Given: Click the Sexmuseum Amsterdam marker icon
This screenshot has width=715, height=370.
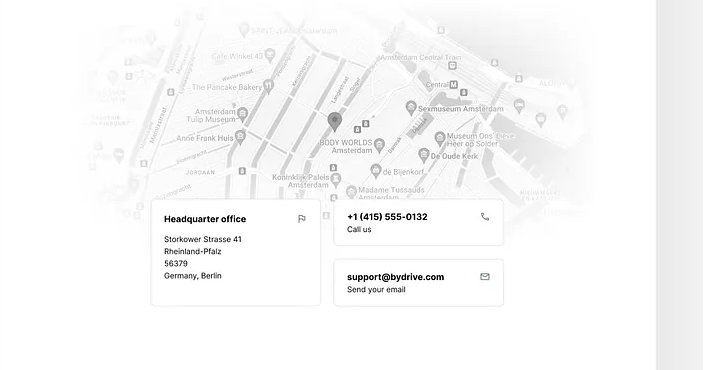Looking at the screenshot, I should coord(411,108).
